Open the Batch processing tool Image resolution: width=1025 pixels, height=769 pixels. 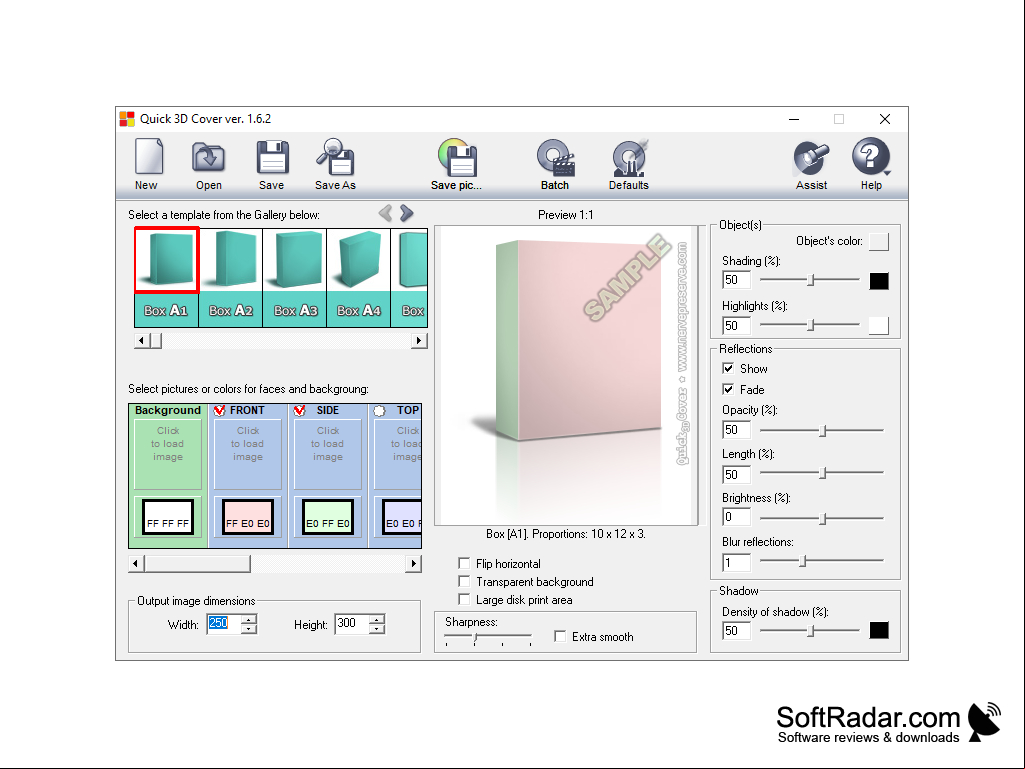click(x=555, y=158)
